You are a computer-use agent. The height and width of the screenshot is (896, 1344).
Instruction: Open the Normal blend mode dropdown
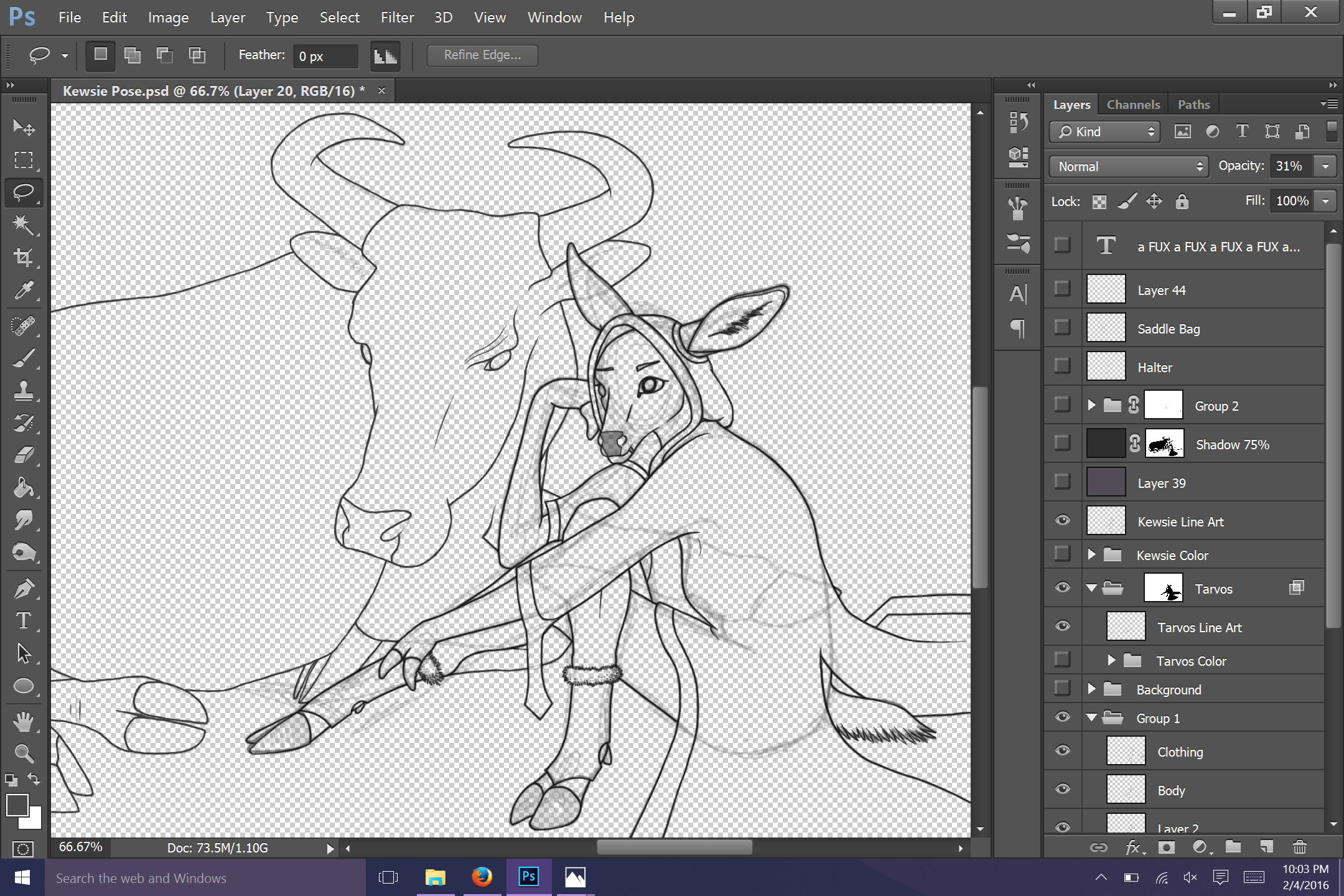click(1129, 166)
